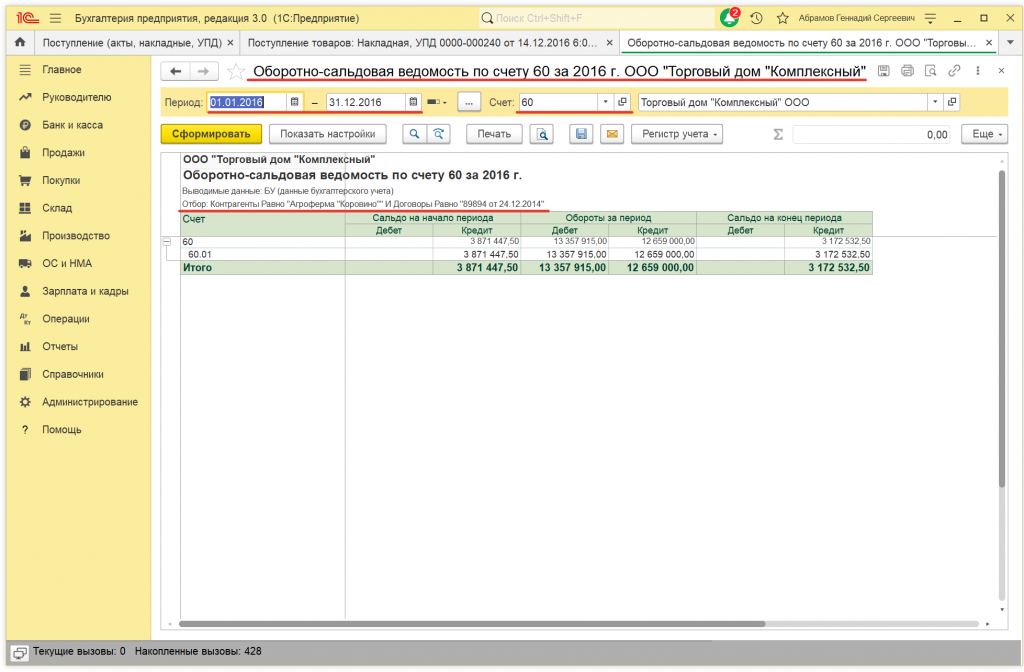The image size is (1024, 672).
Task: Click the print preview toolbar icon
Action: tap(542, 134)
